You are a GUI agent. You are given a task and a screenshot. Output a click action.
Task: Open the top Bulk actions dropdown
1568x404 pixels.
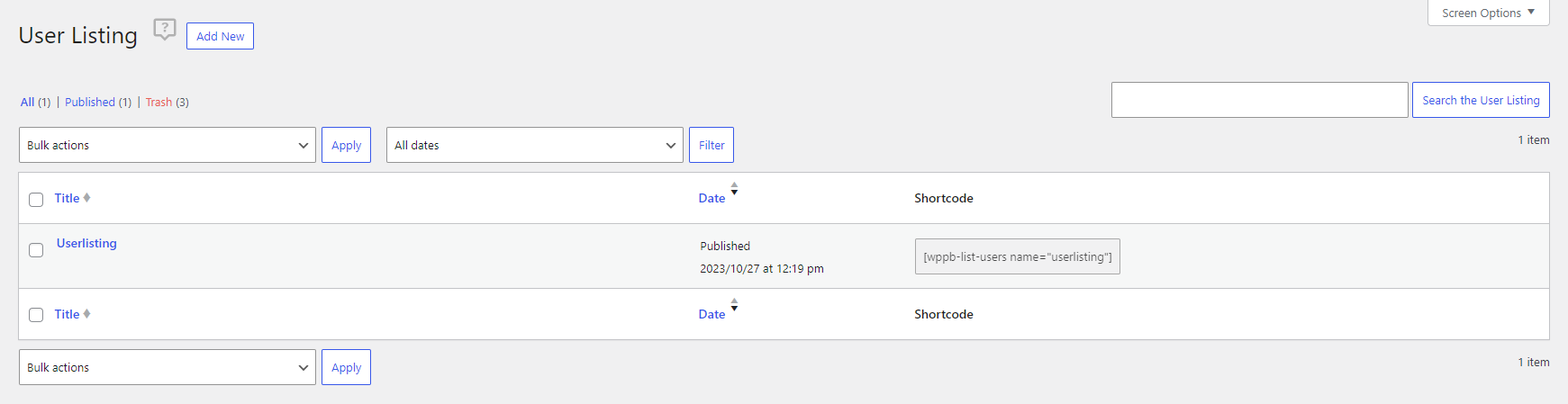167,145
